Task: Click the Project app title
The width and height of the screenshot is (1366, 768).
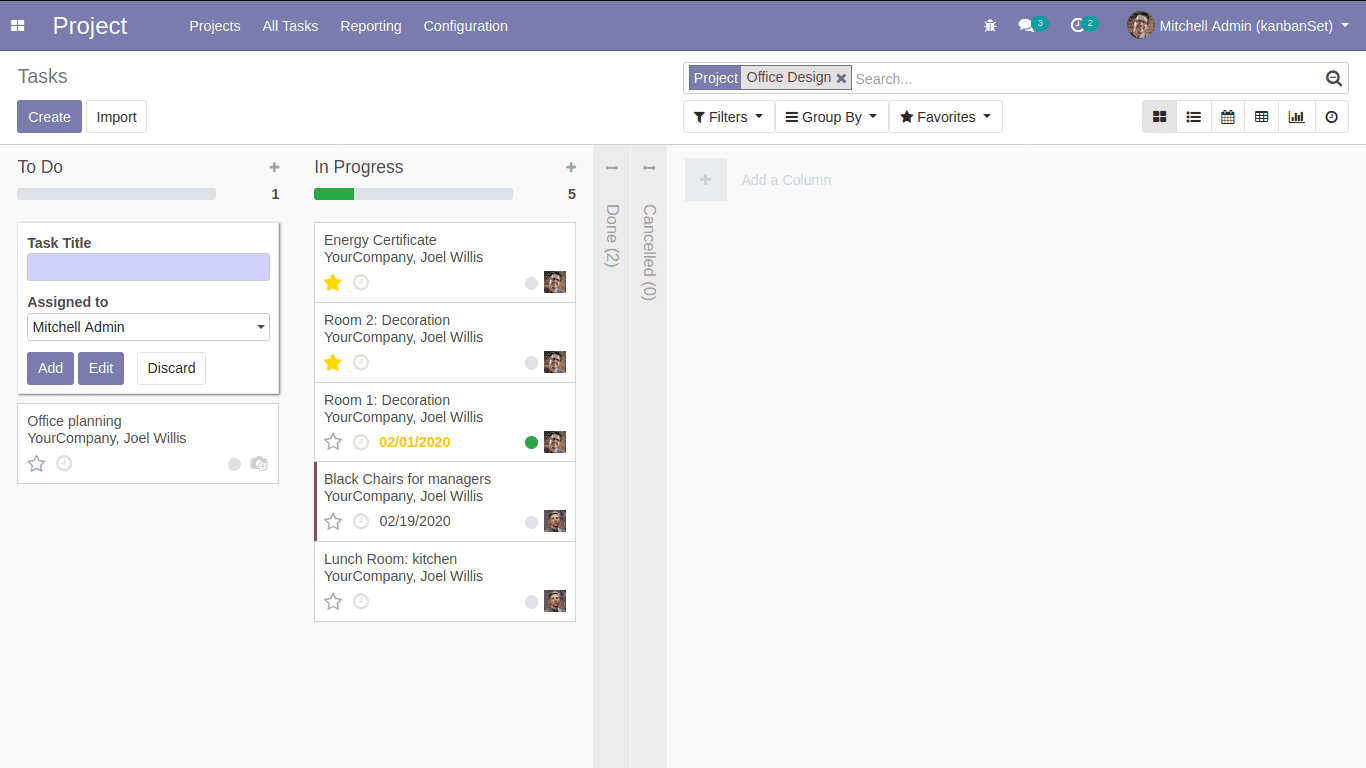Action: (90, 26)
